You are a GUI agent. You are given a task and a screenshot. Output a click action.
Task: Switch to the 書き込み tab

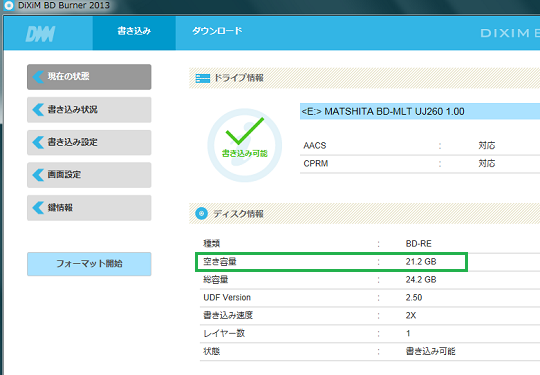[134, 33]
